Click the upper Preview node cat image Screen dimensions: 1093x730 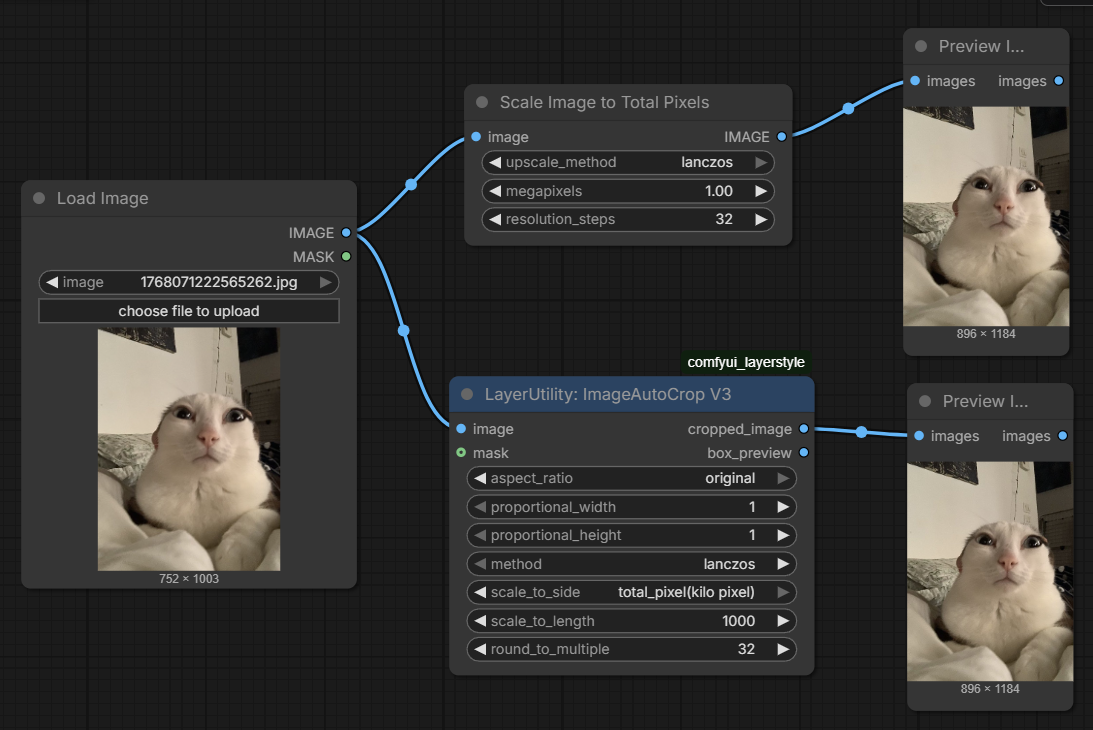point(986,216)
